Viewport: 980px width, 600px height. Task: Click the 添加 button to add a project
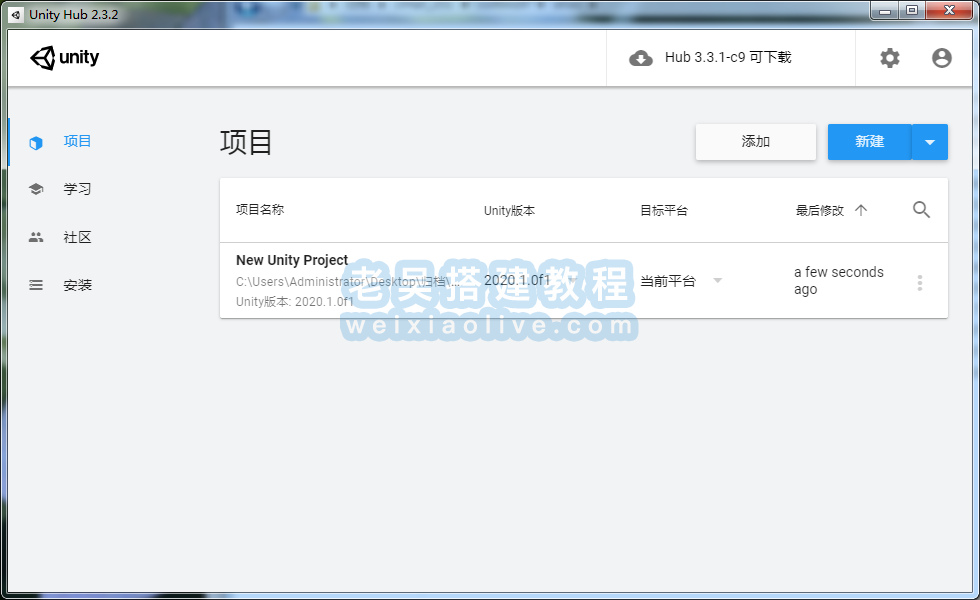click(755, 141)
